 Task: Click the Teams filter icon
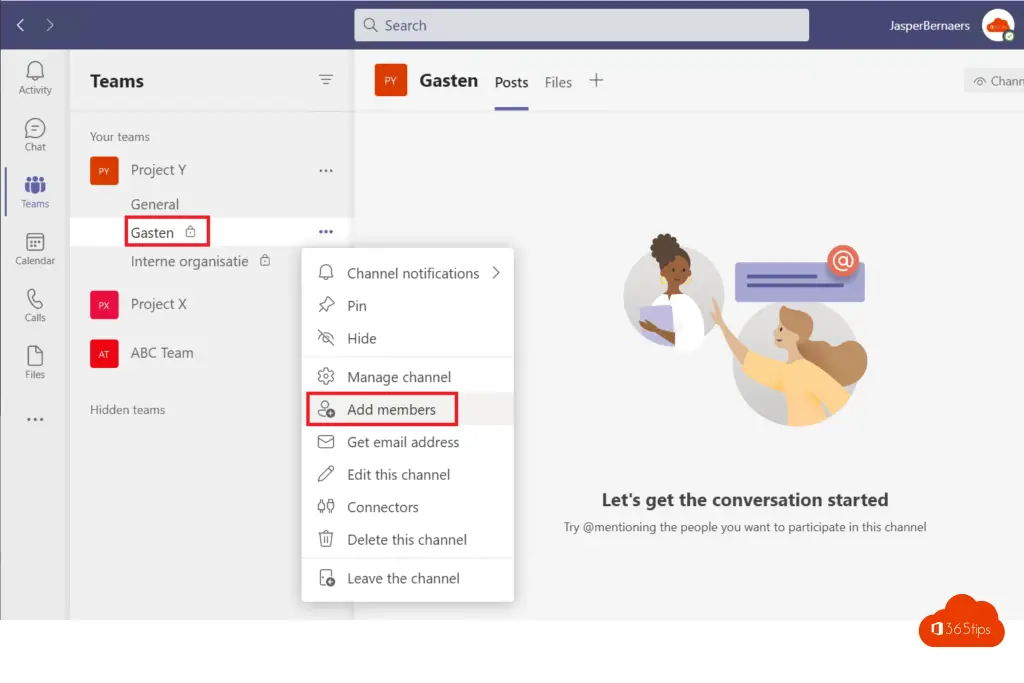pos(326,80)
